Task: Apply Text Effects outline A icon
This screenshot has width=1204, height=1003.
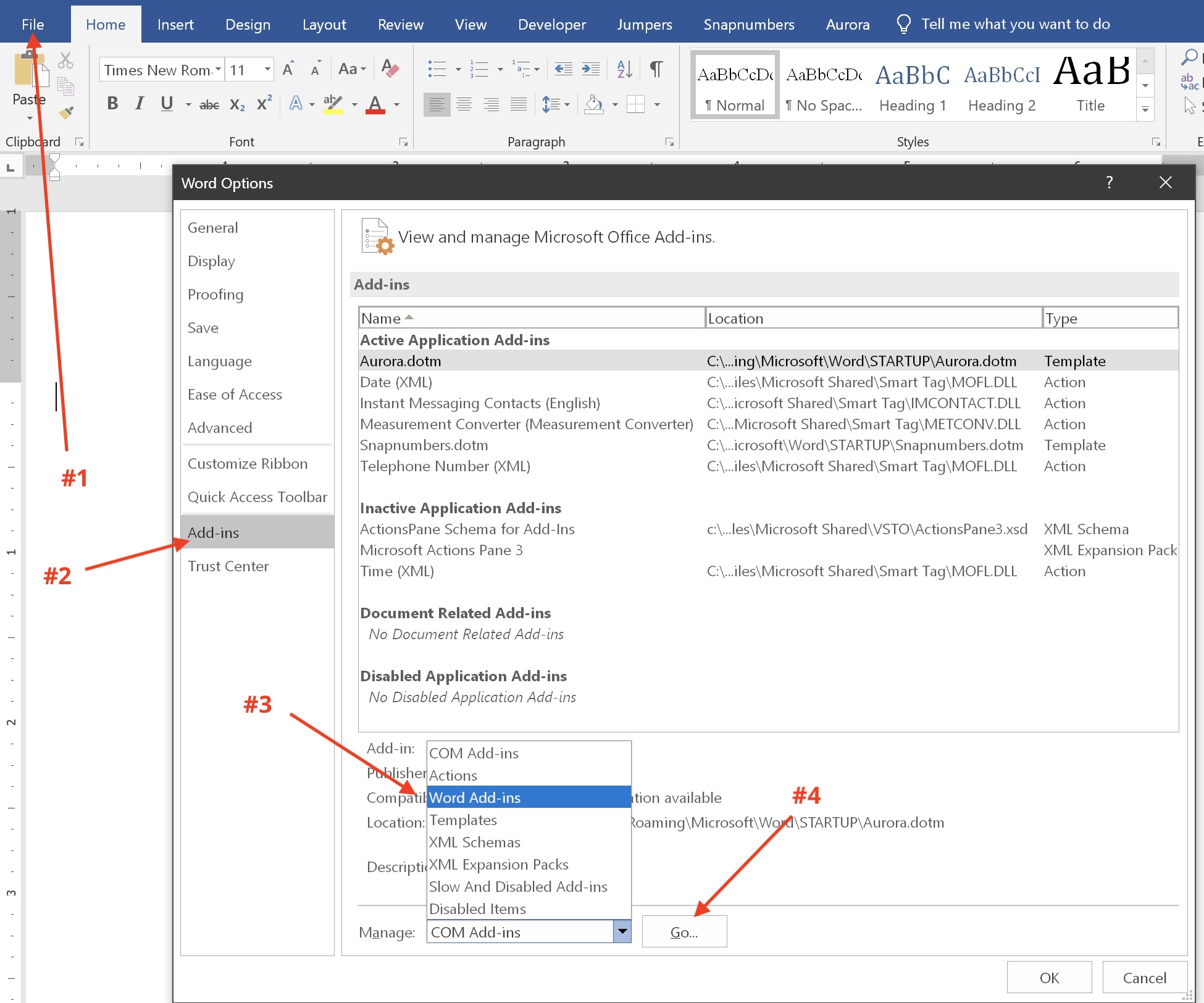Action: 296,104
